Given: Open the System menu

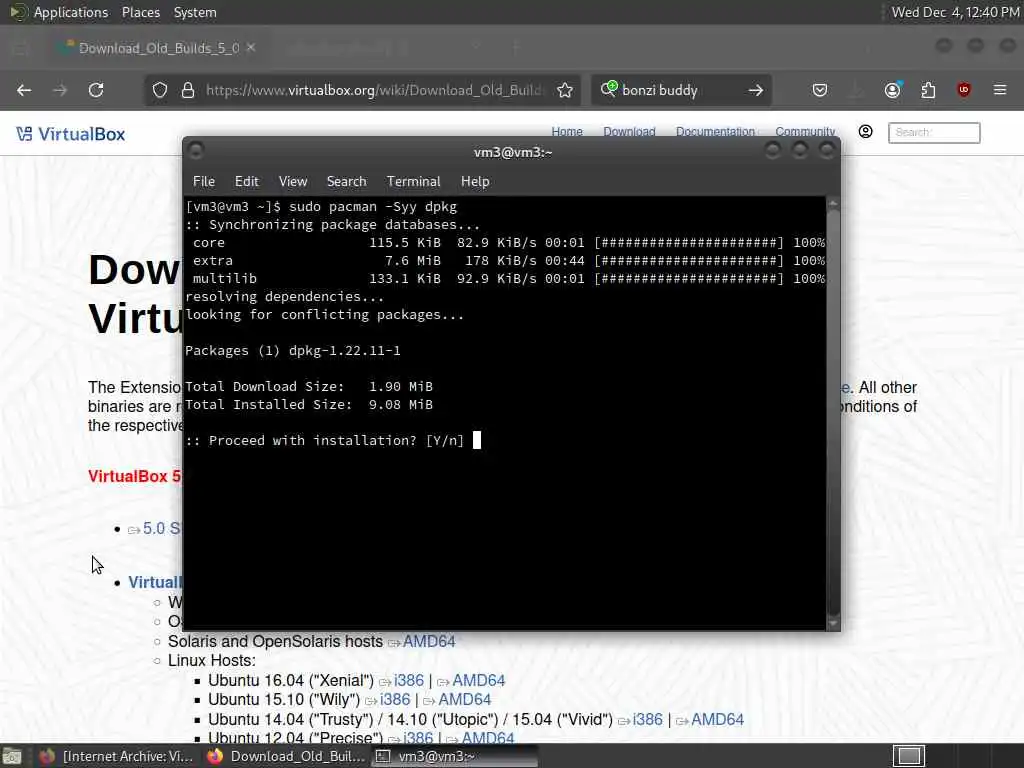Looking at the screenshot, I should coord(195,12).
